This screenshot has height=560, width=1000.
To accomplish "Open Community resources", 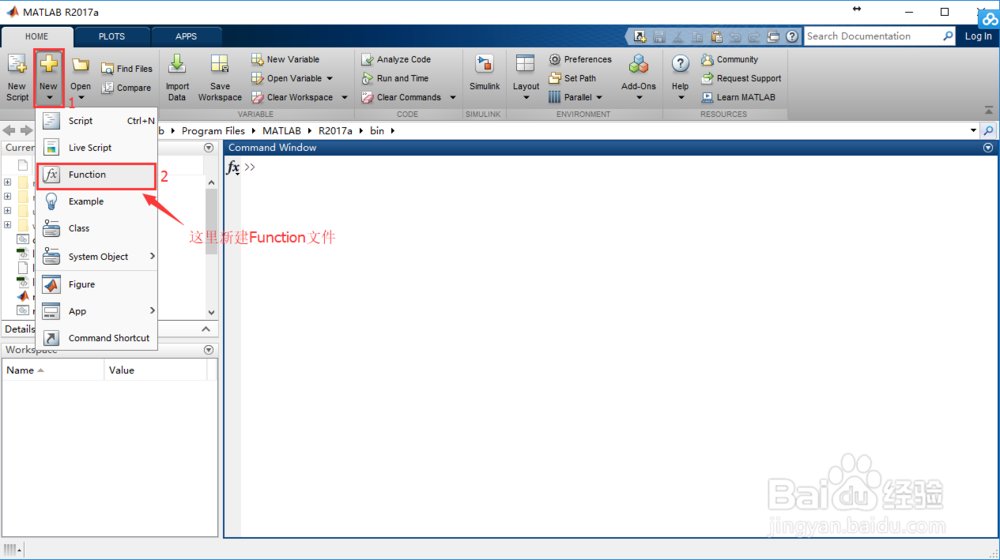I will pos(730,59).
